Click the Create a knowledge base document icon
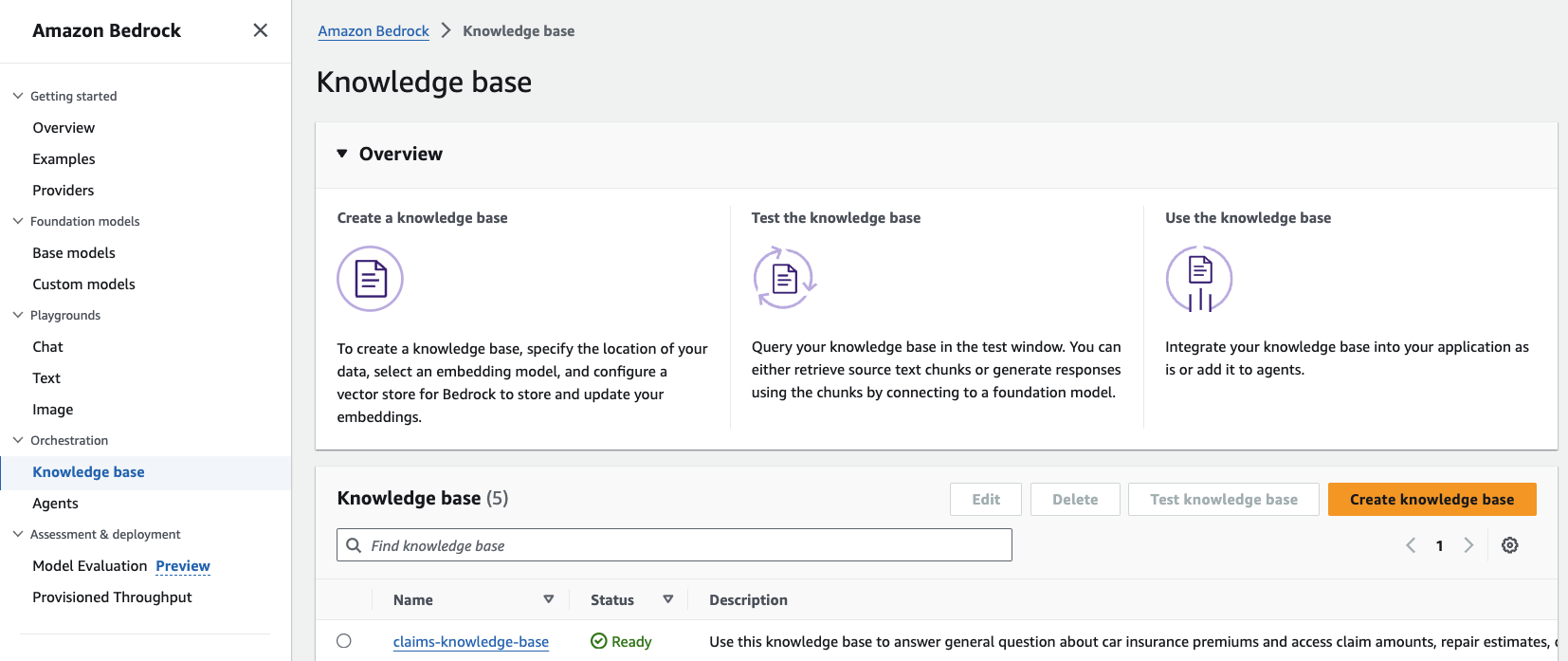 371,279
